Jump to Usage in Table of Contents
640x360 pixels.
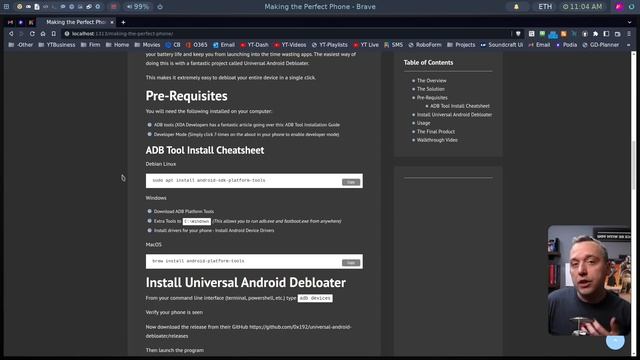[x=423, y=123]
